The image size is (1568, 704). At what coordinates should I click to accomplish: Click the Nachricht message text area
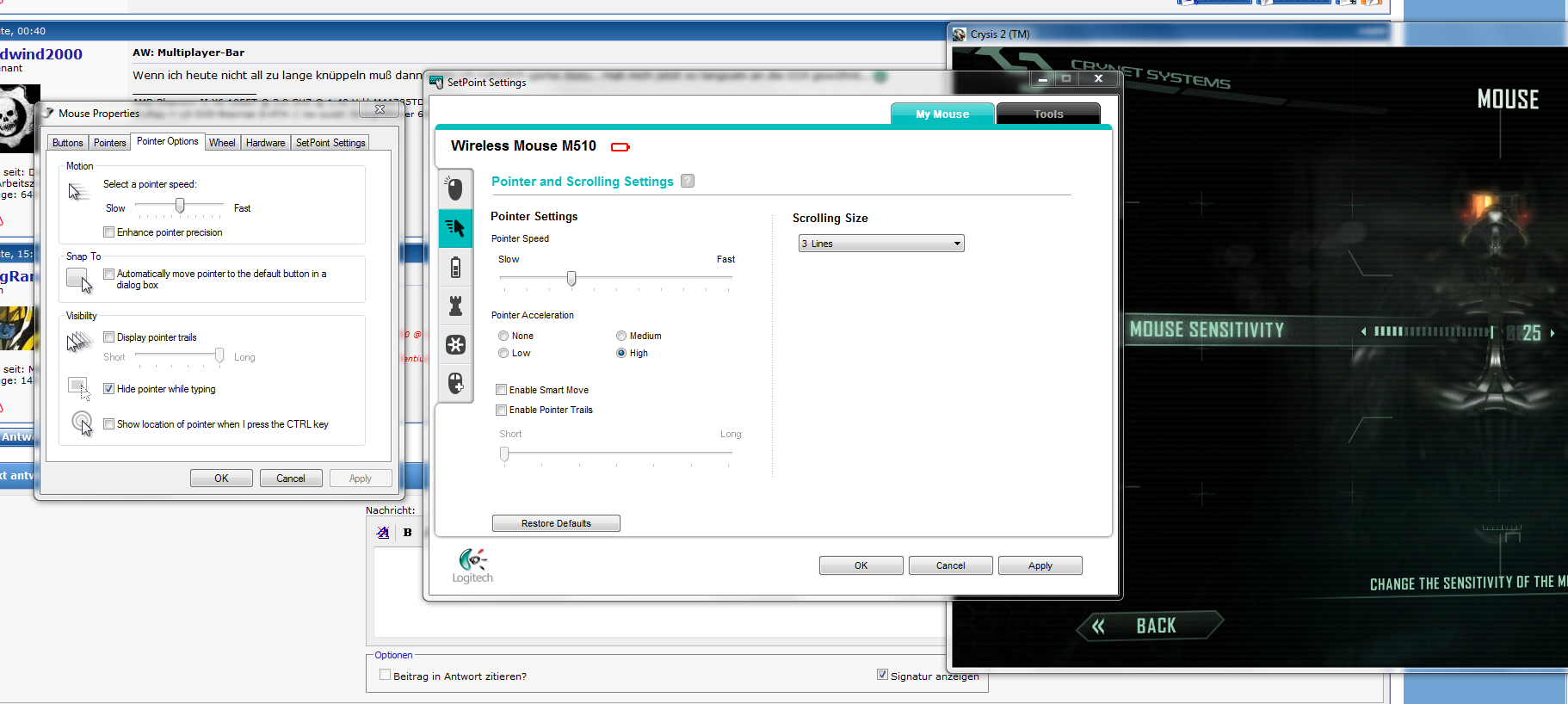661,592
